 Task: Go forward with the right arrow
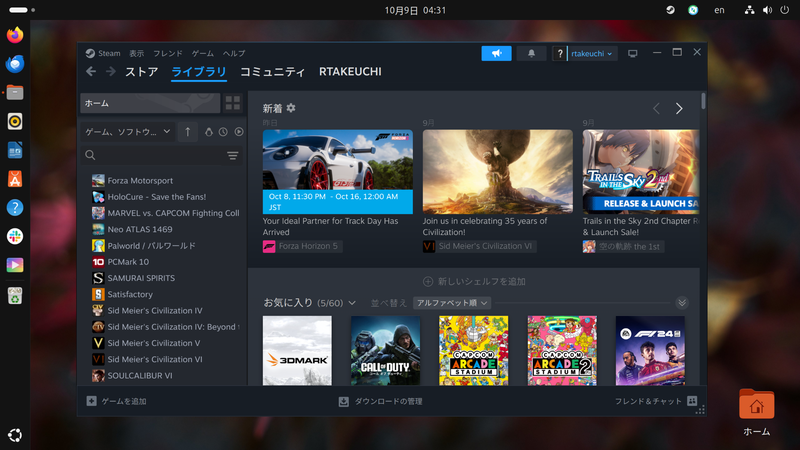pyautogui.click(x=110, y=71)
